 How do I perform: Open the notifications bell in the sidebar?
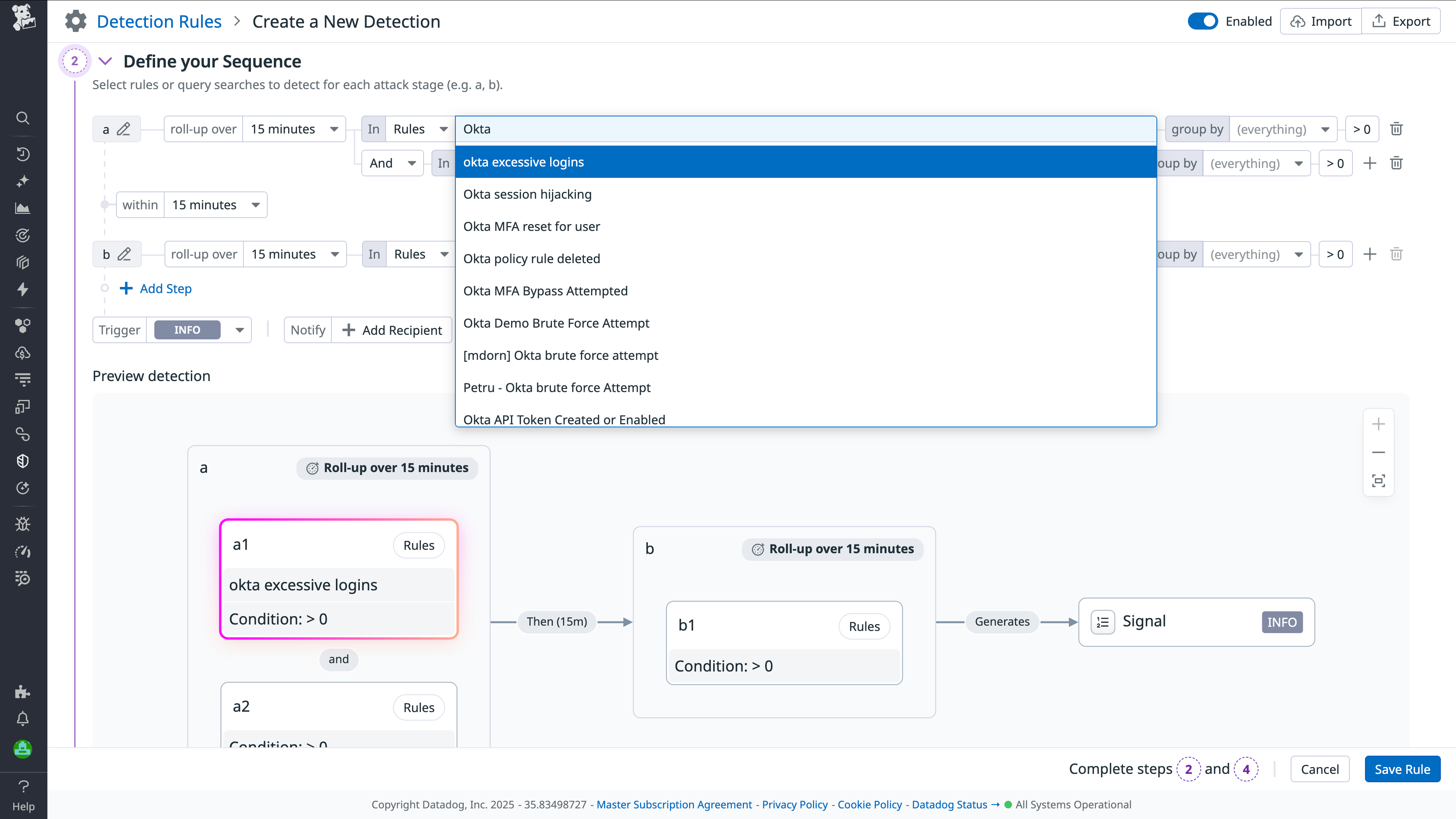tap(23, 719)
